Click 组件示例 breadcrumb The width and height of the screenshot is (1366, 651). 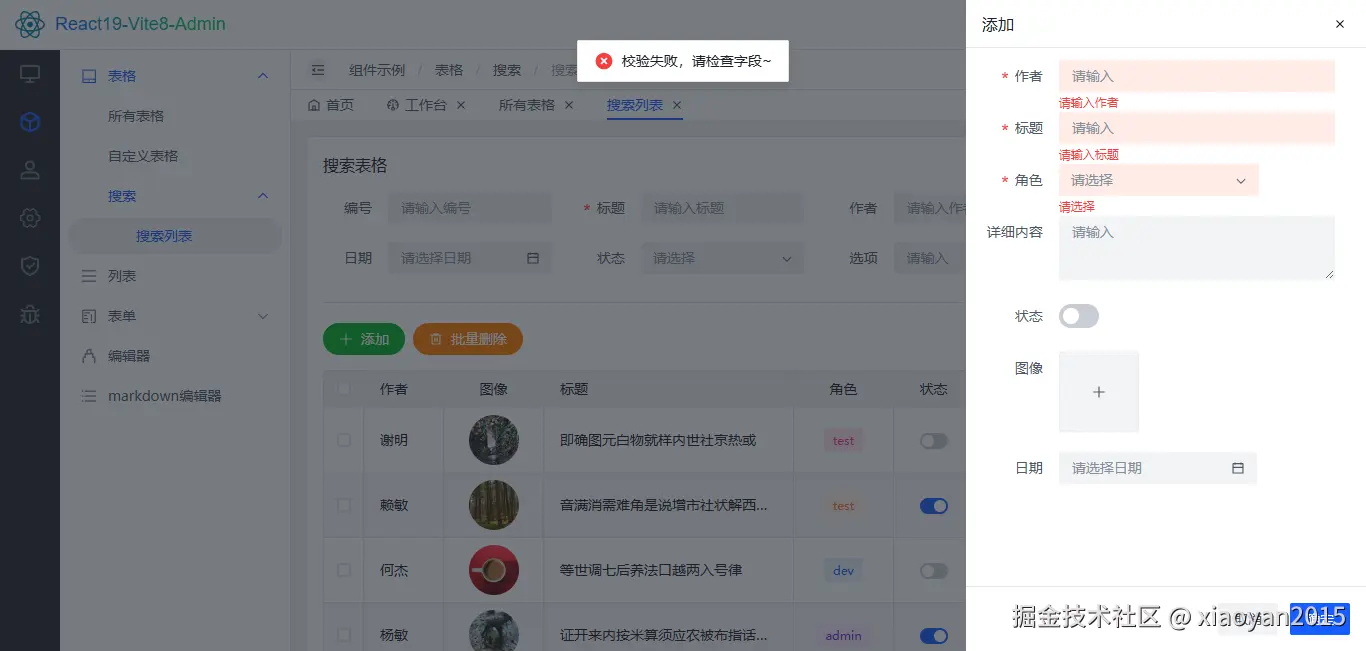[x=377, y=70]
